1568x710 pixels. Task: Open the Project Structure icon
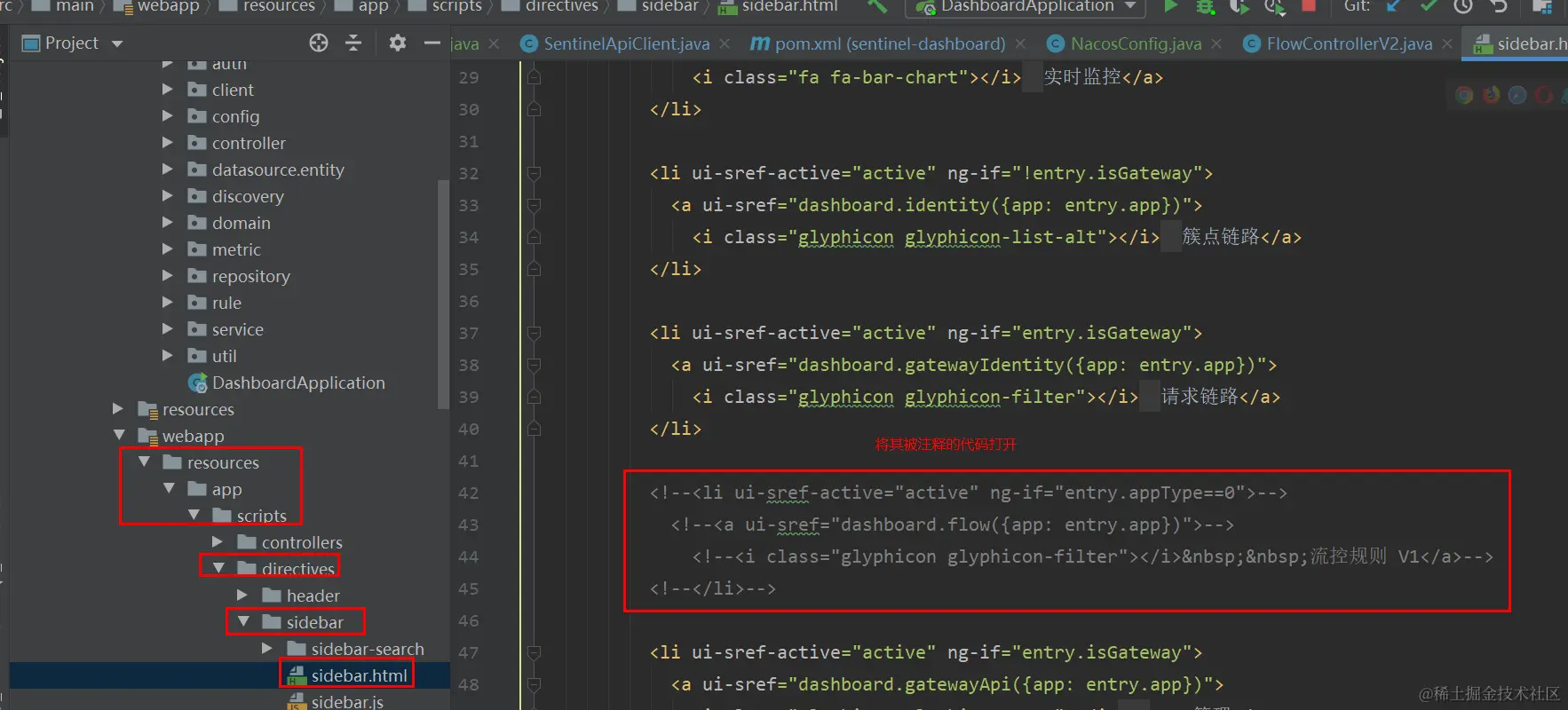tap(1542, 6)
